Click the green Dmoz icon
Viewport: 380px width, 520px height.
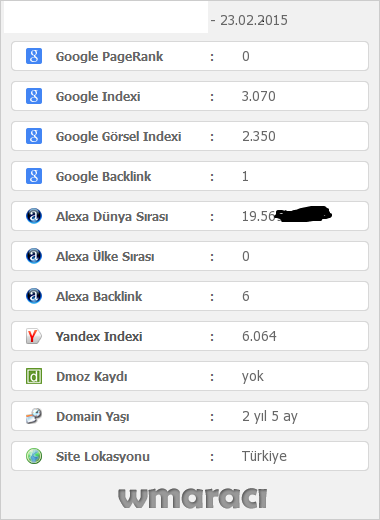(34, 376)
